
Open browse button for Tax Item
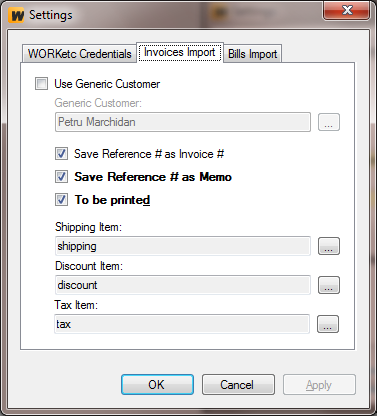coord(328,324)
